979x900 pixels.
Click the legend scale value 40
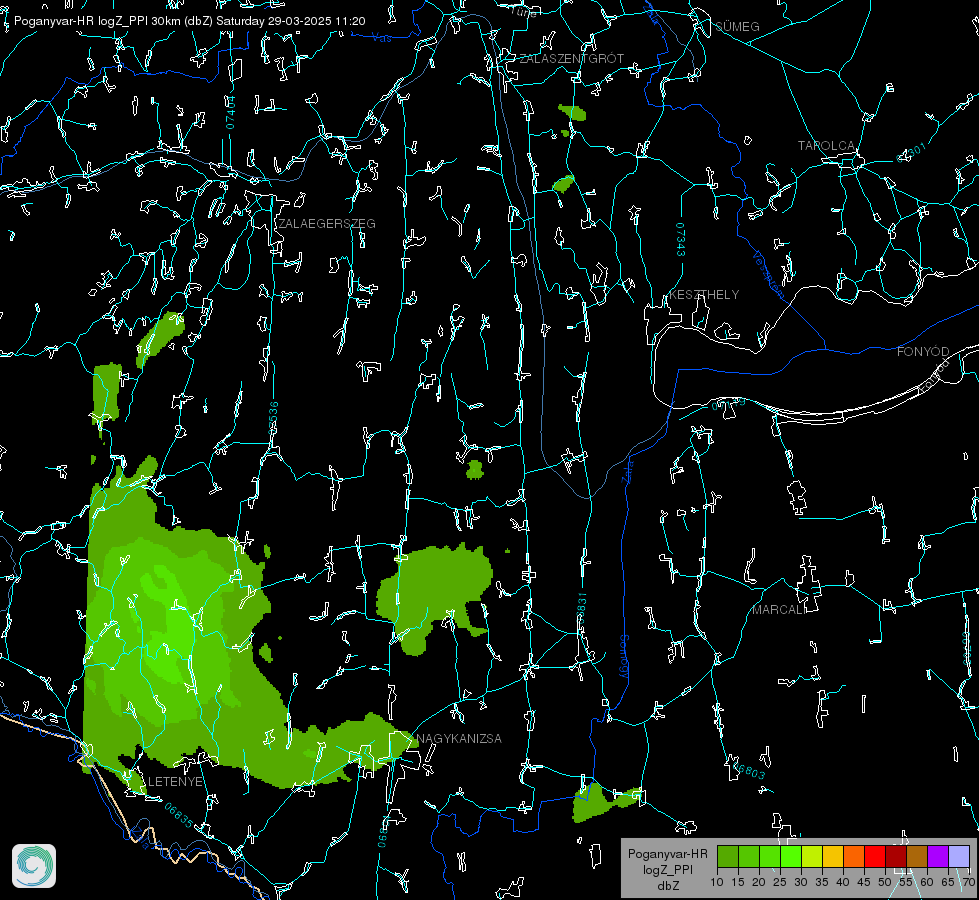[x=843, y=883]
